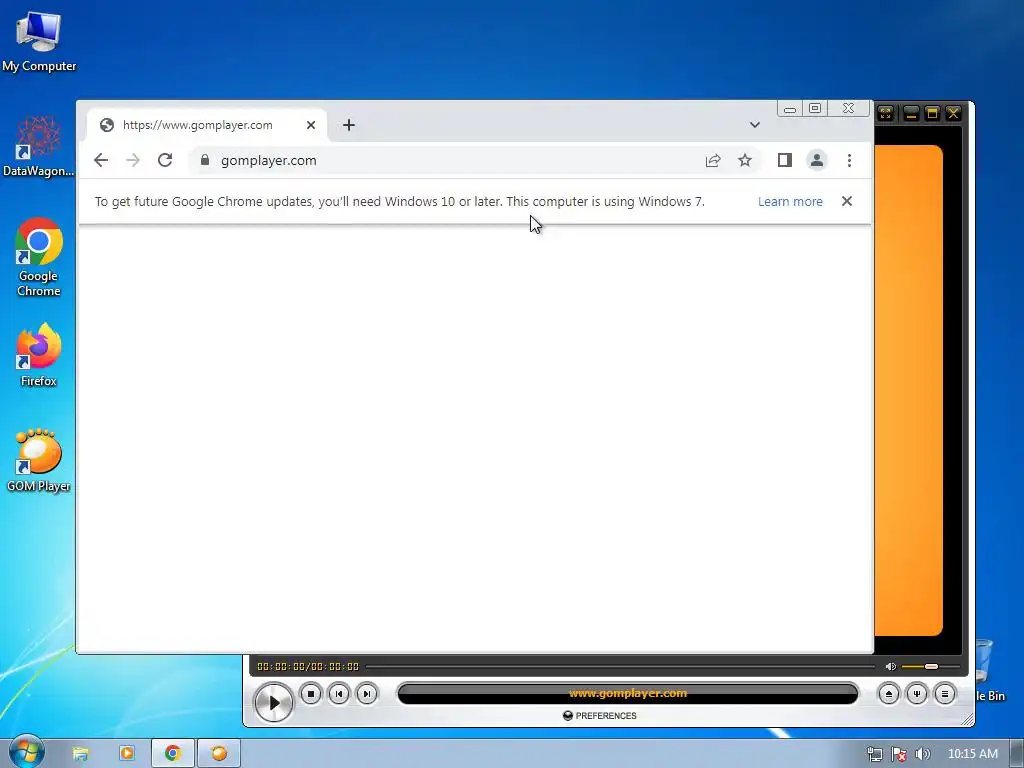Select the https://www.gomplayer.com tab
Screen dimensions: 1024x768
point(207,125)
